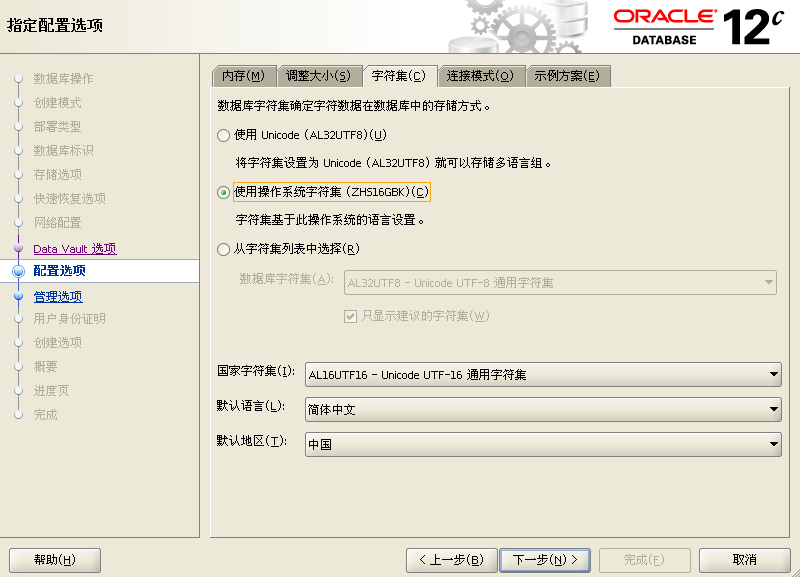Proceed with 下一步(N) button
The width and height of the screenshot is (800, 577).
coord(545,560)
